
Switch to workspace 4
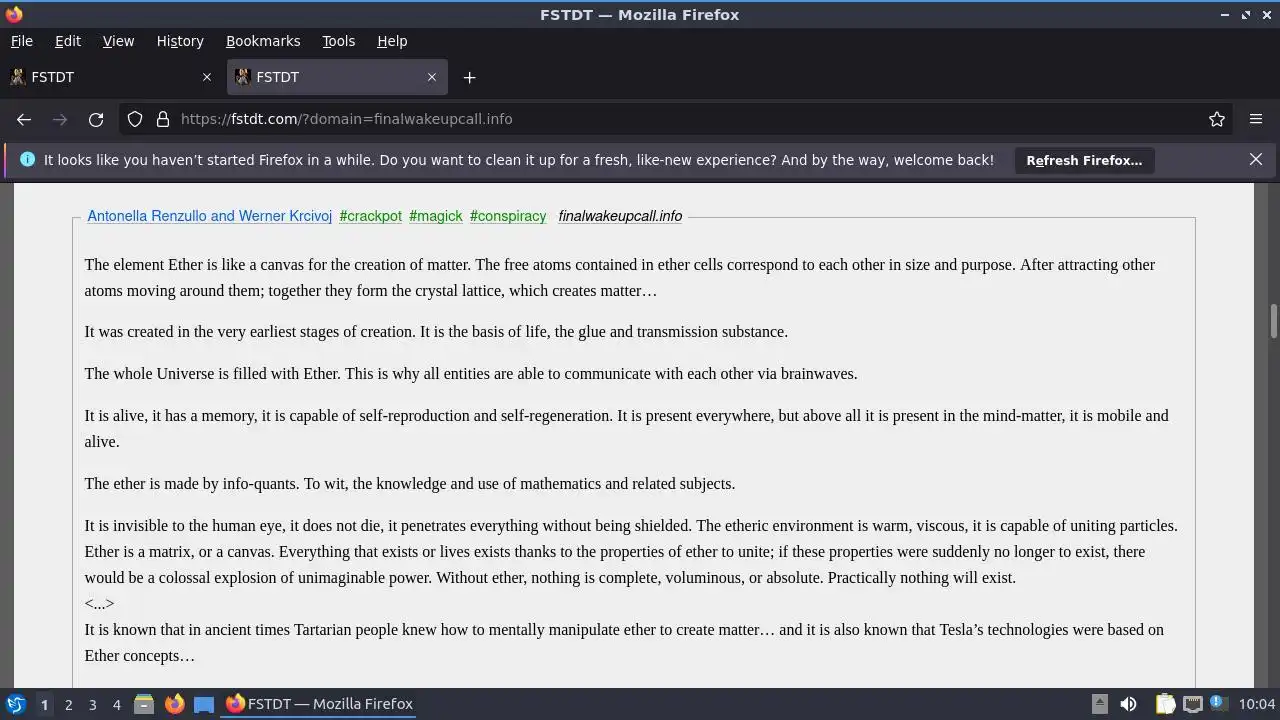116,704
